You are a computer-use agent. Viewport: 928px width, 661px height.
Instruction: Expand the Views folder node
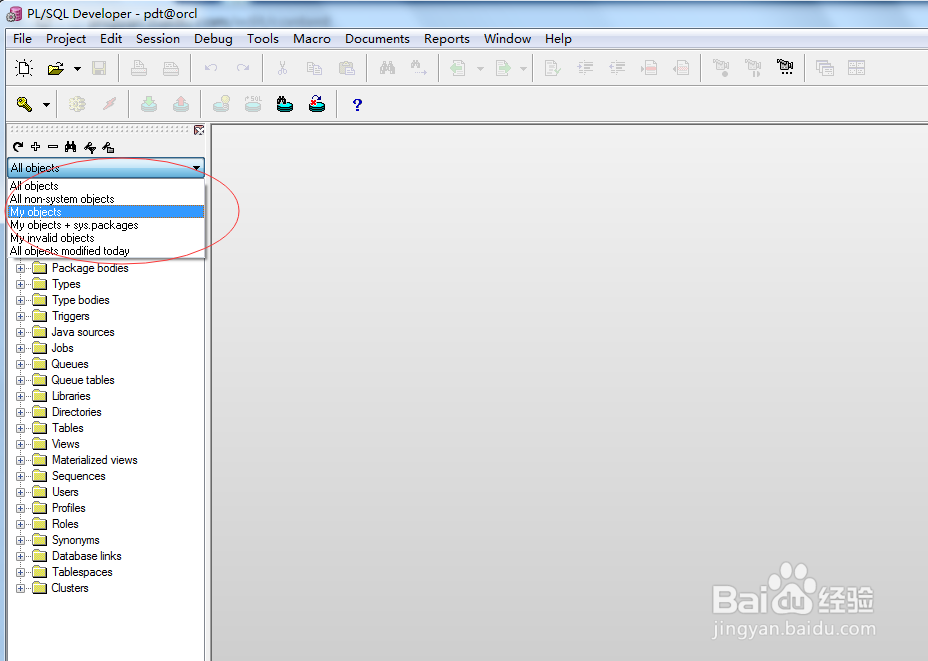point(20,444)
